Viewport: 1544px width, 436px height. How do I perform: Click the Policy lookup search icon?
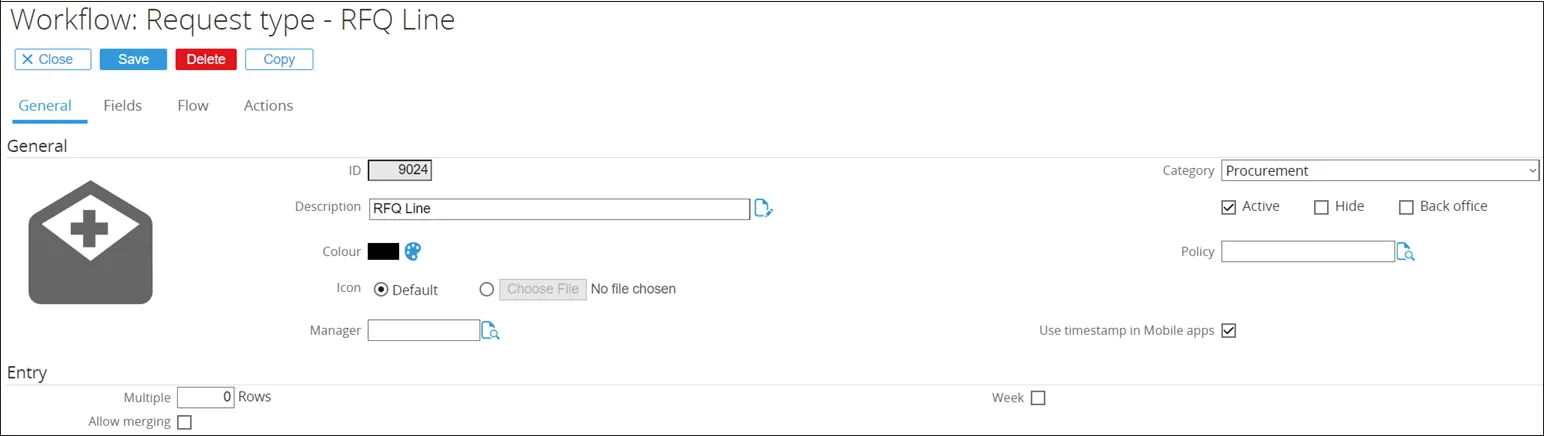pos(1406,252)
